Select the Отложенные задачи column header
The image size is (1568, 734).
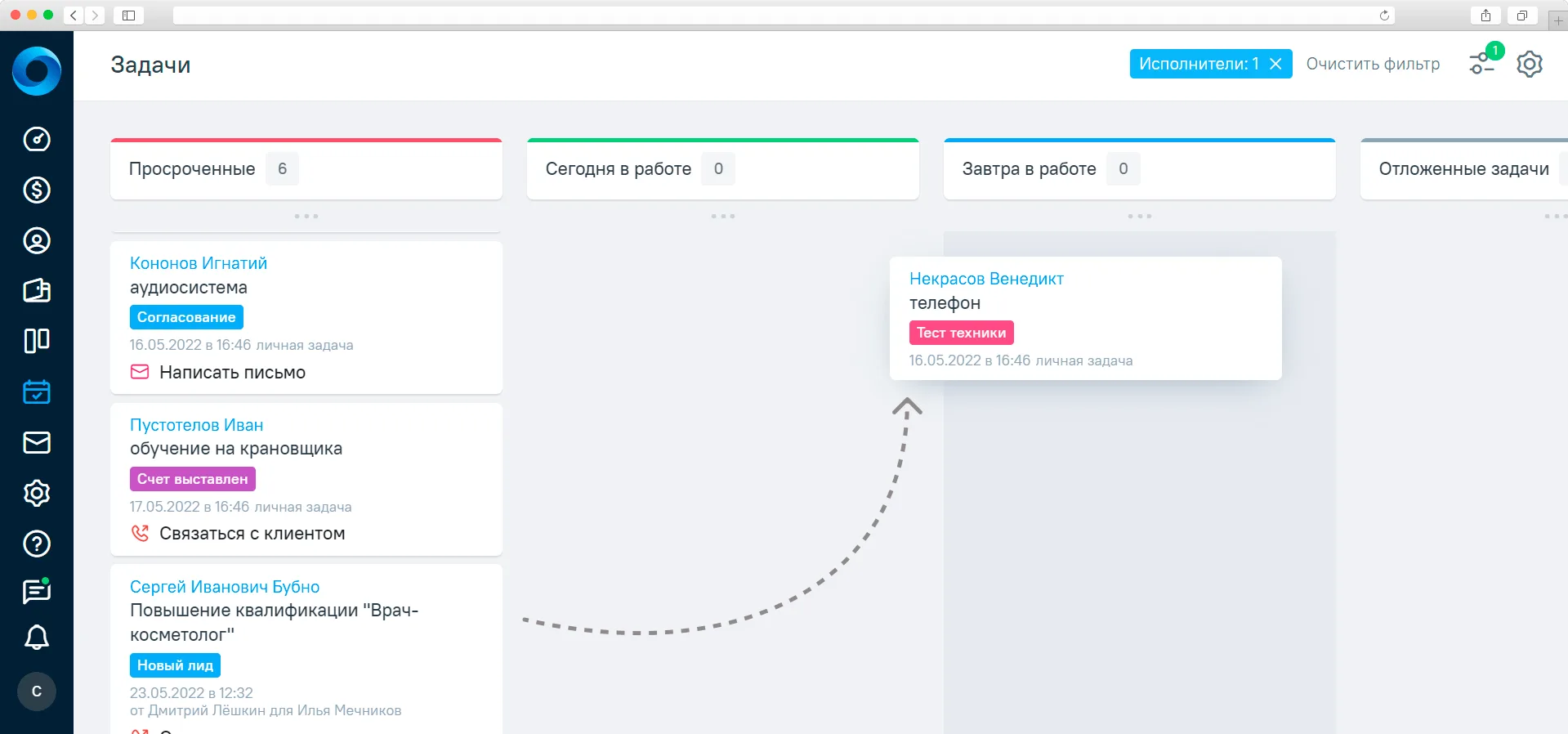pyautogui.click(x=1463, y=169)
